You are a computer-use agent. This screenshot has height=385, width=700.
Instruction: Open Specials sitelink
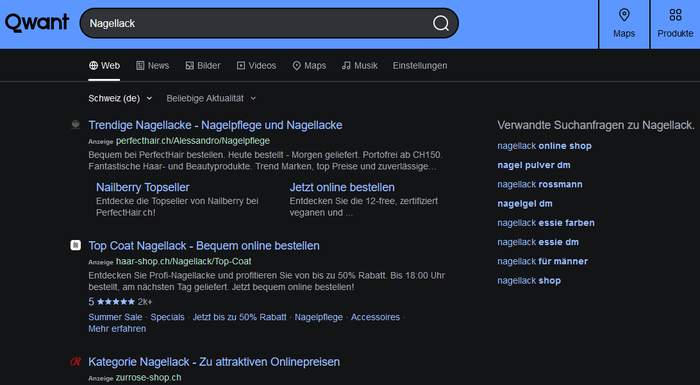167,317
